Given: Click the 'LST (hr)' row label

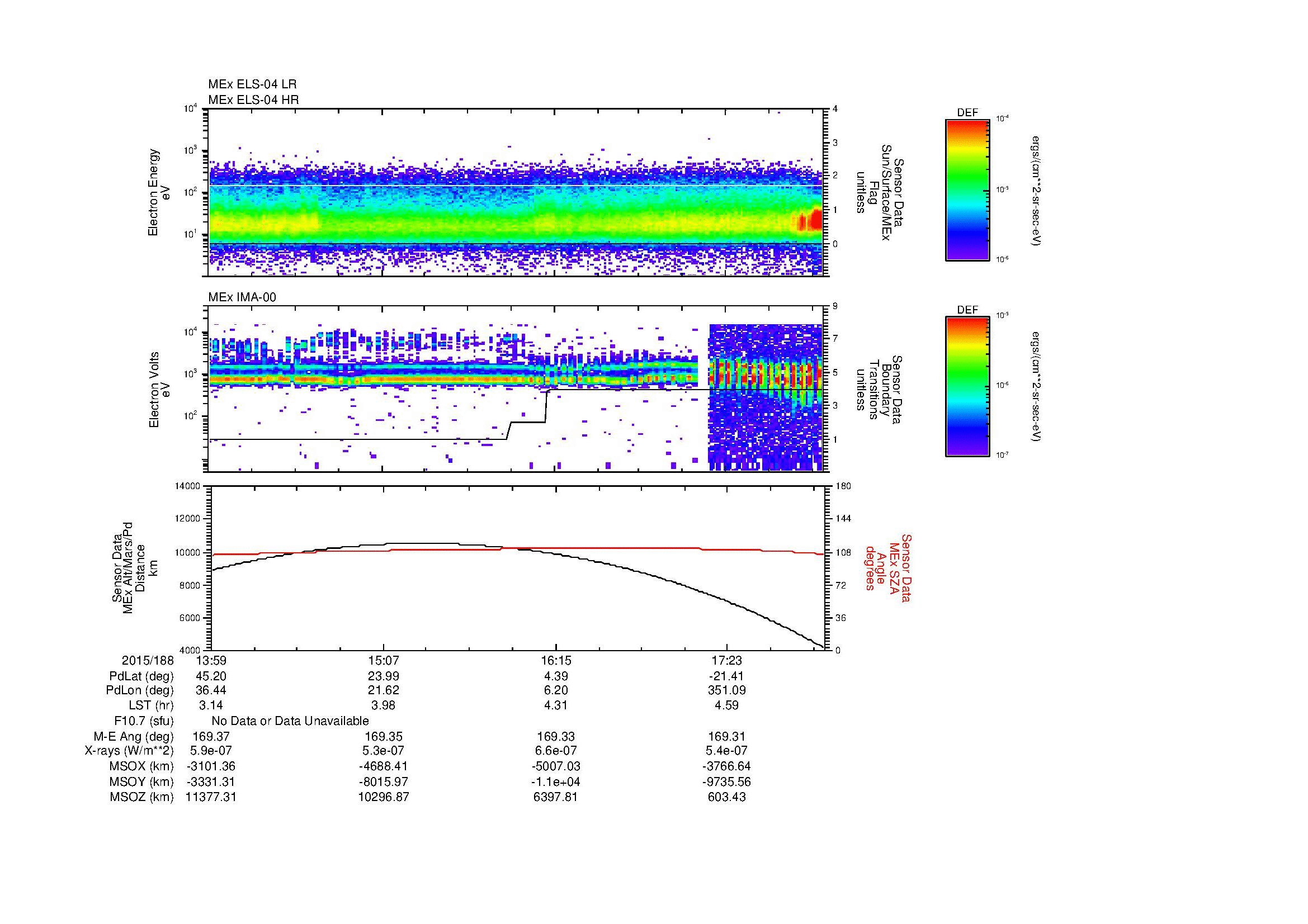Looking at the screenshot, I should click(x=151, y=705).
